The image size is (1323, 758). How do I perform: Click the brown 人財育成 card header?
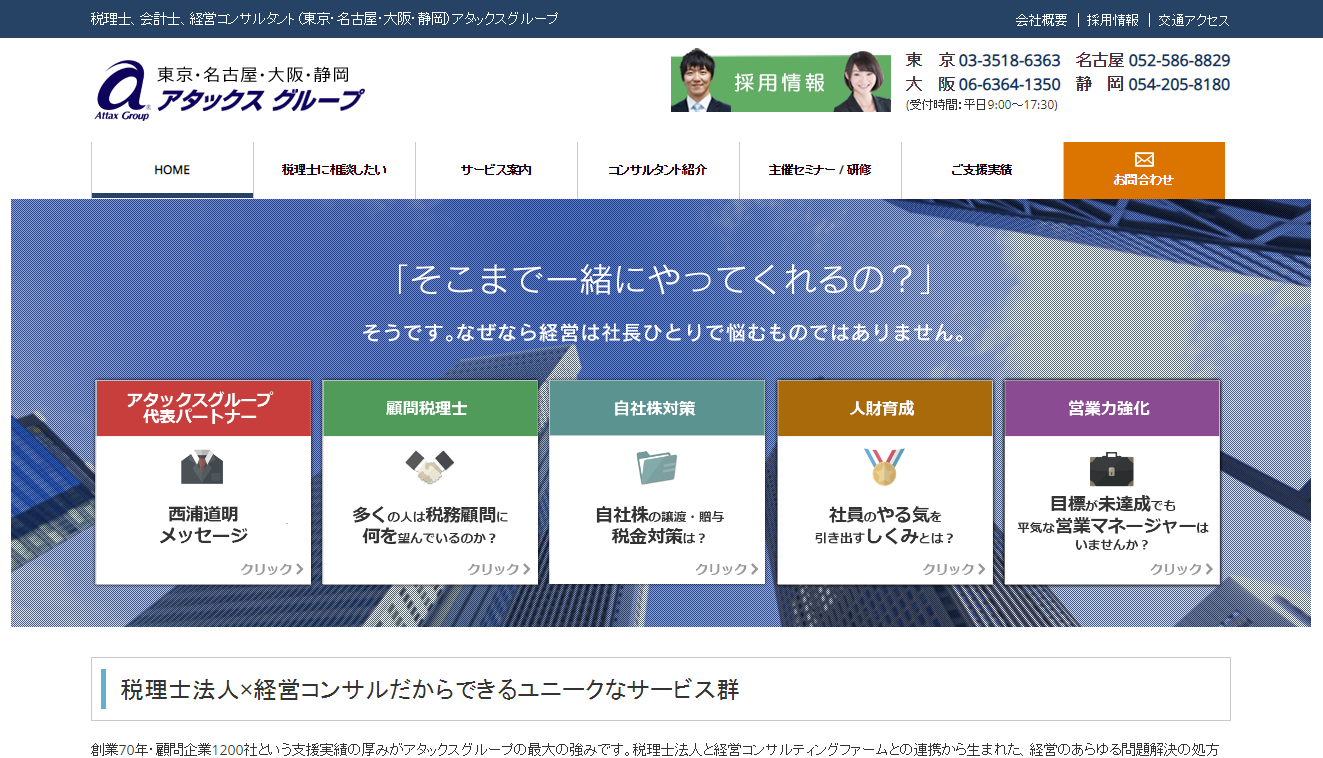[x=885, y=408]
